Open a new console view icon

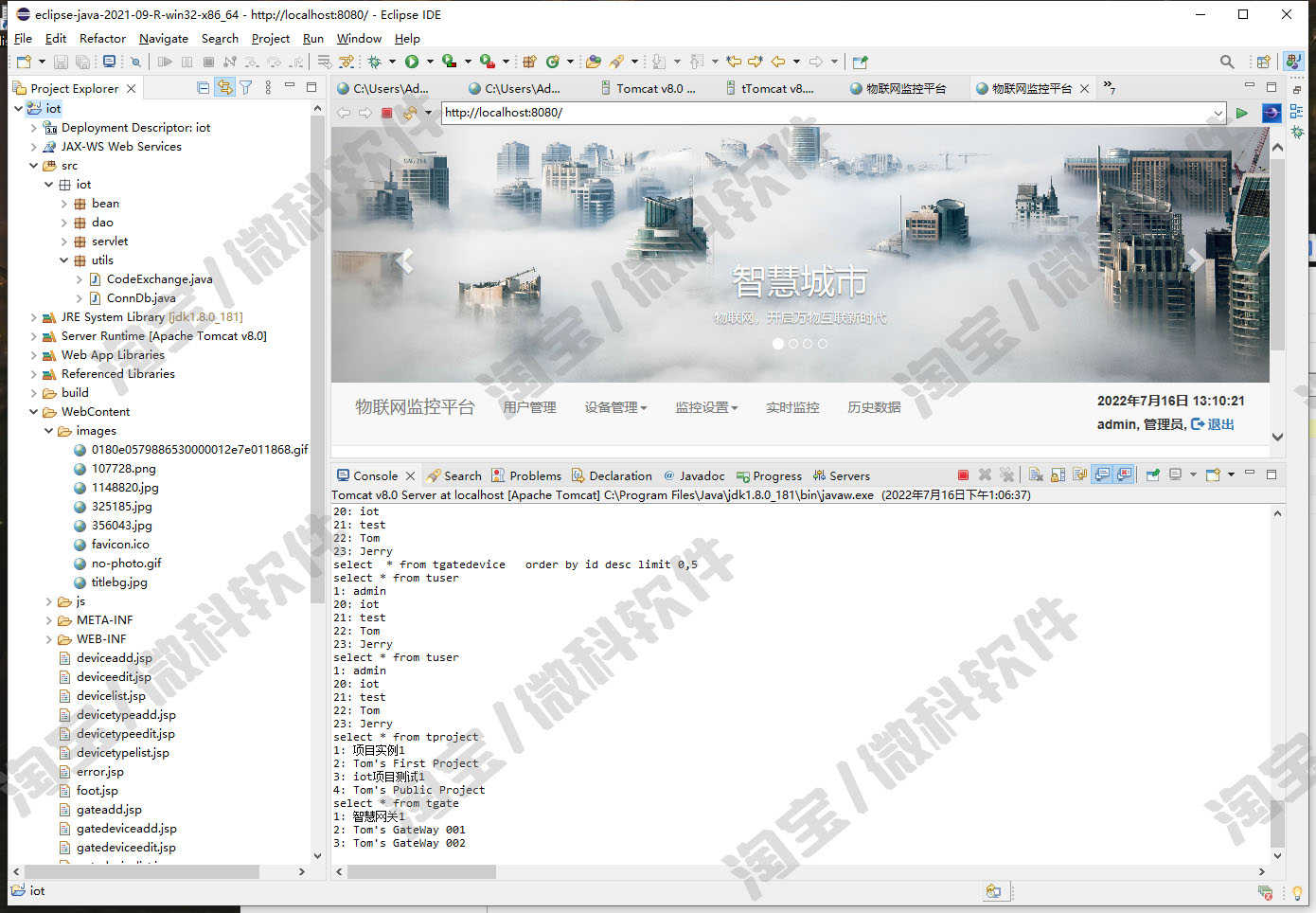point(1213,475)
